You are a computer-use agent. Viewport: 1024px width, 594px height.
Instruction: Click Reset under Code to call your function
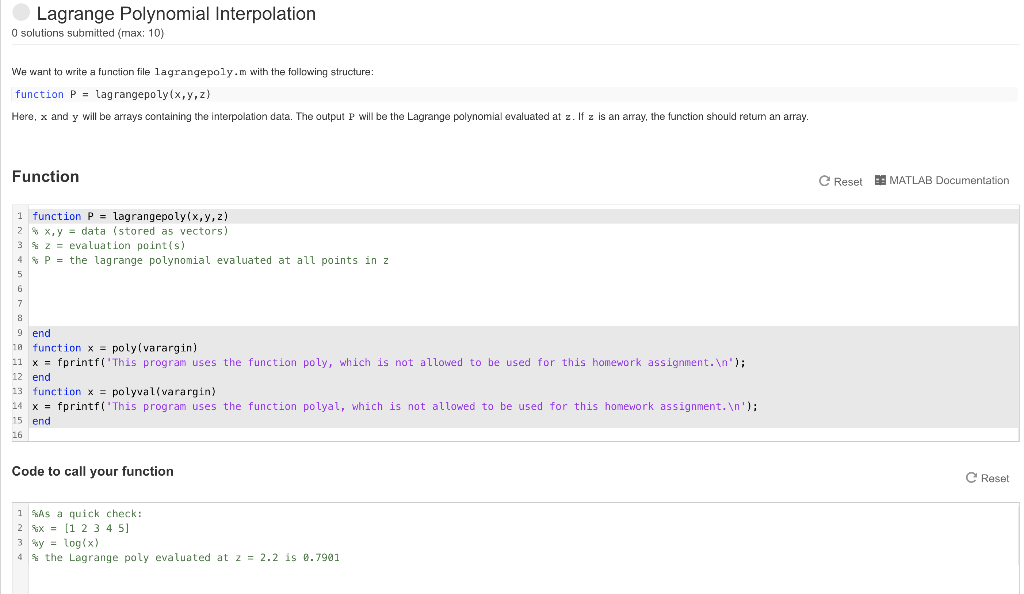[x=988, y=478]
